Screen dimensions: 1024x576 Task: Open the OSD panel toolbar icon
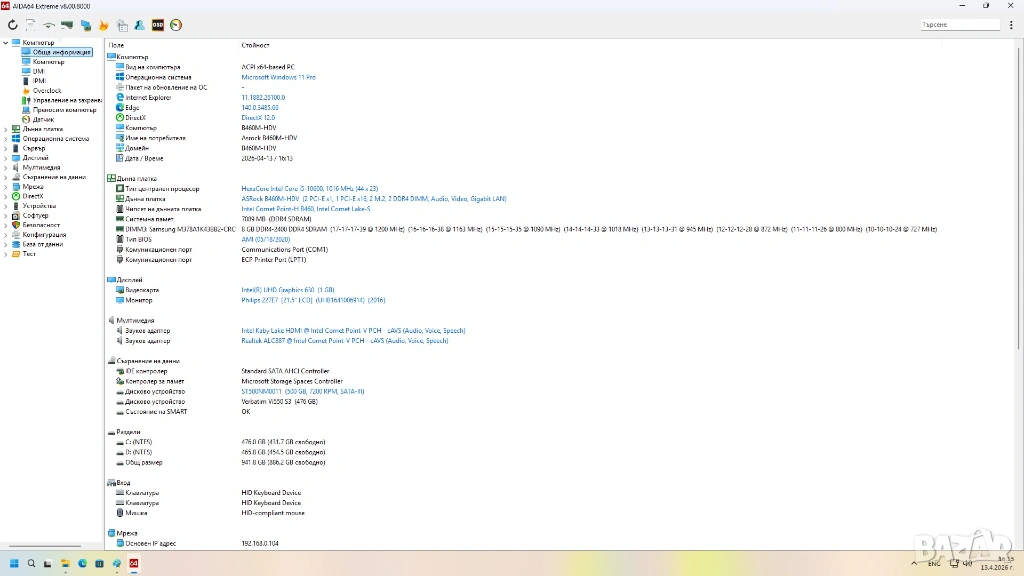(x=157, y=25)
